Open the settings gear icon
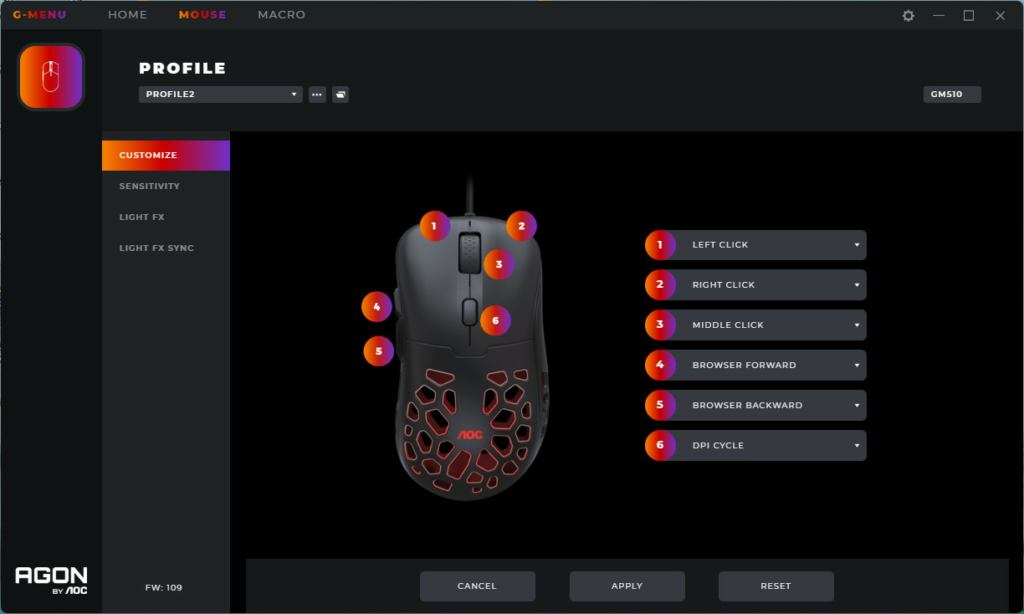 [x=908, y=16]
